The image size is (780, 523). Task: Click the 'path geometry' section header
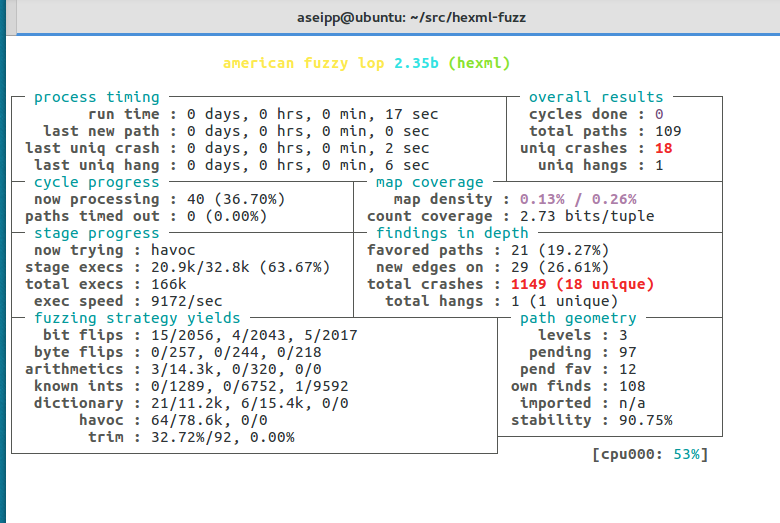pyautogui.click(x=578, y=318)
